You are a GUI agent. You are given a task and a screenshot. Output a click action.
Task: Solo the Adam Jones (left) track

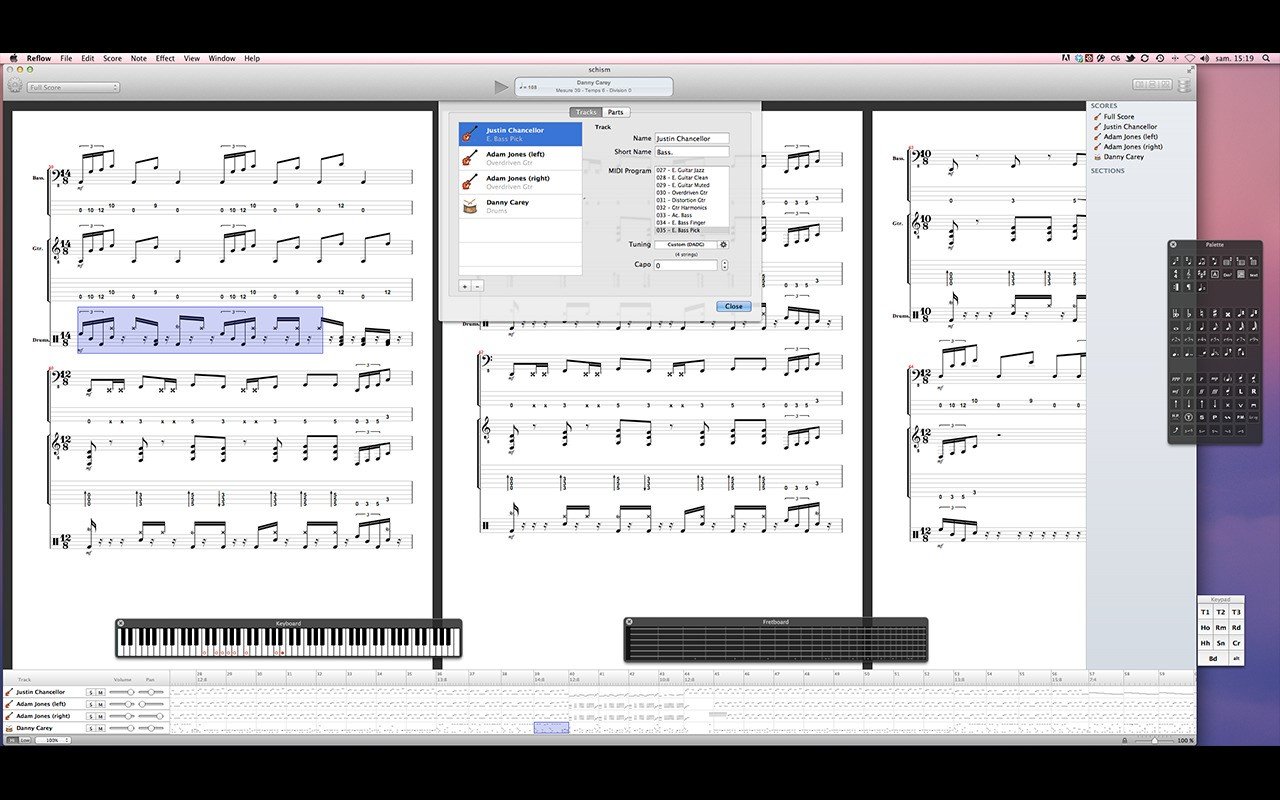[x=91, y=704]
